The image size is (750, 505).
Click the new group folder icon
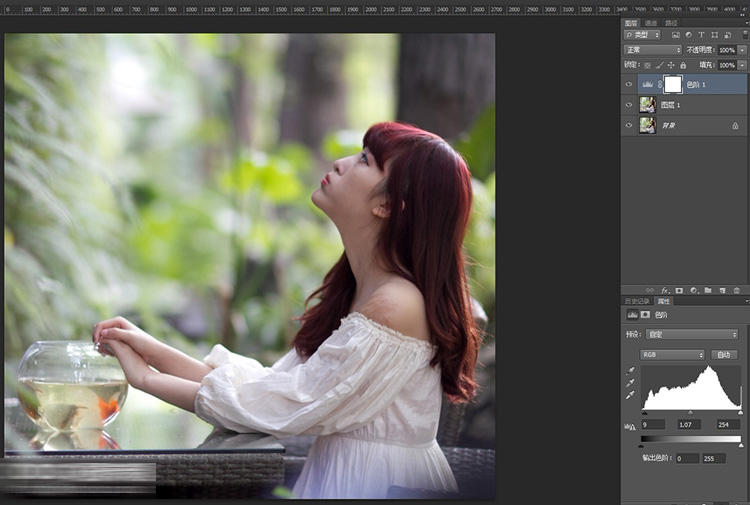[708, 290]
